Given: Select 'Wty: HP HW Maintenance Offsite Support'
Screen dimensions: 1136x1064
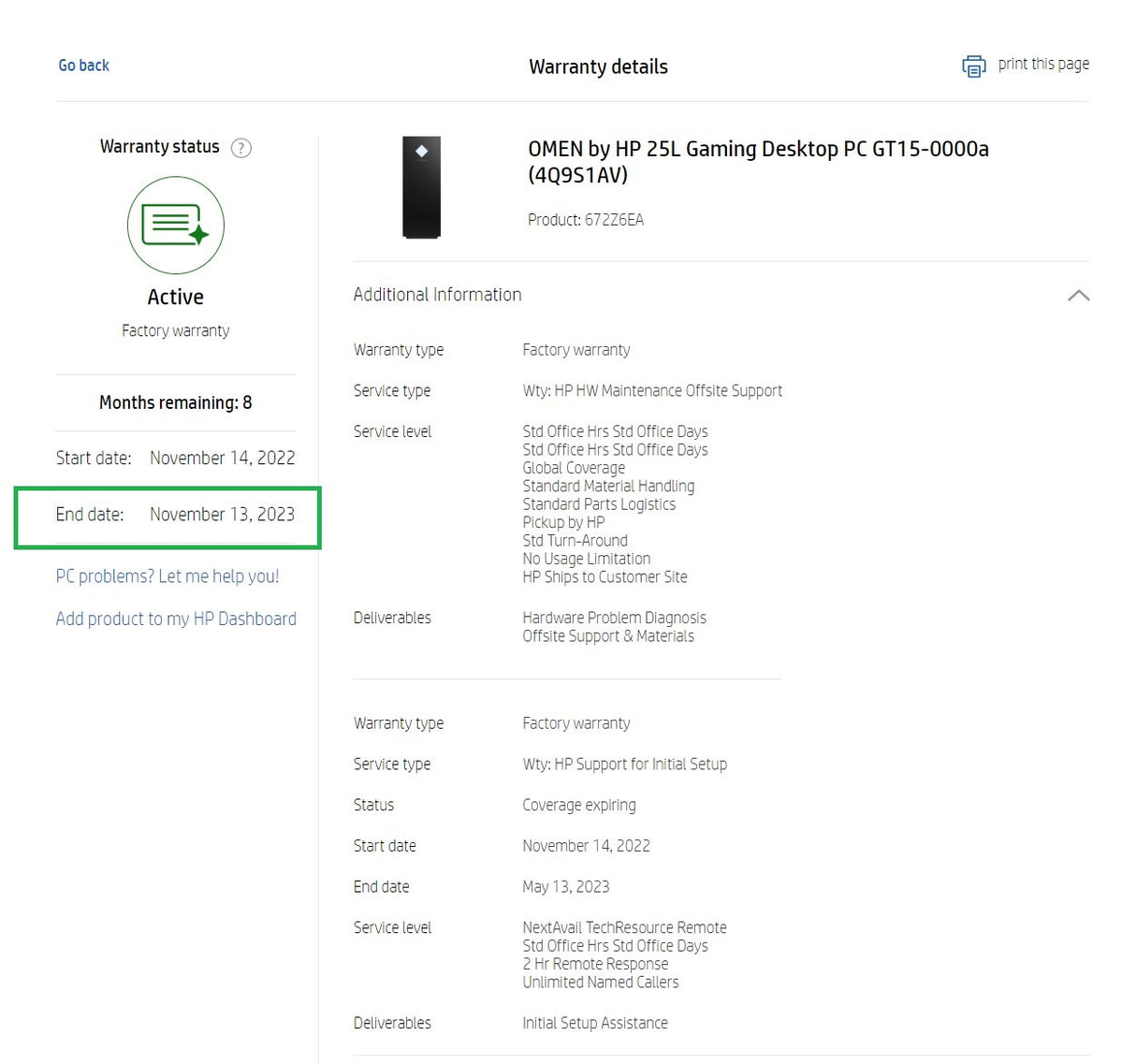Looking at the screenshot, I should click(652, 391).
